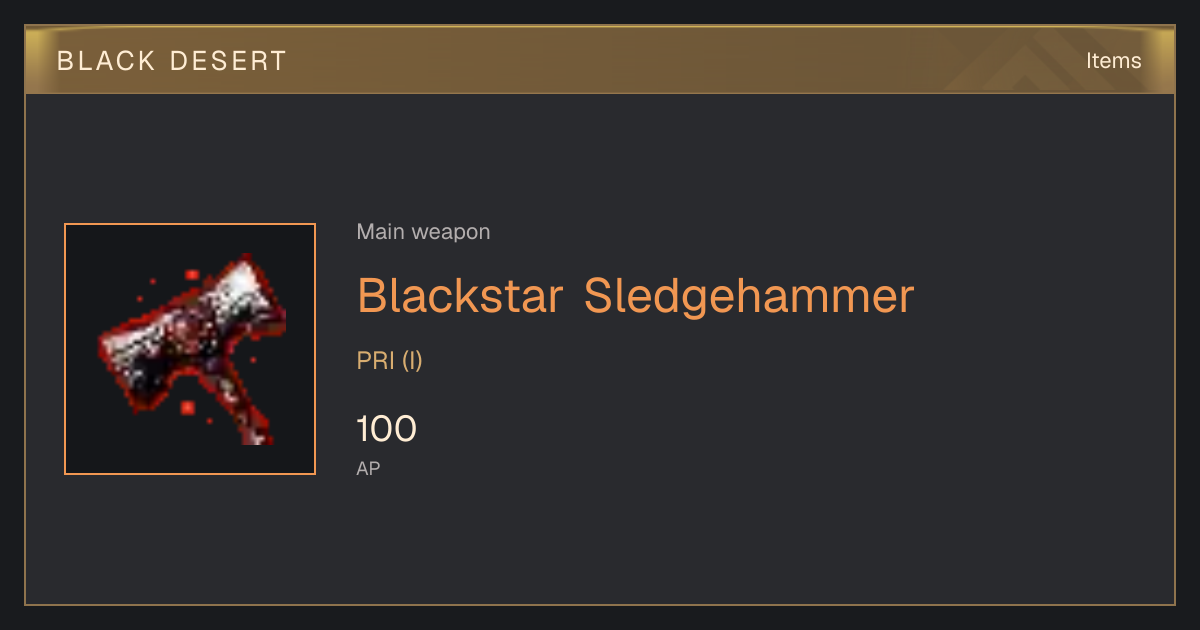This screenshot has width=1200, height=630.
Task: Open the Items link in header
Action: tap(1113, 60)
